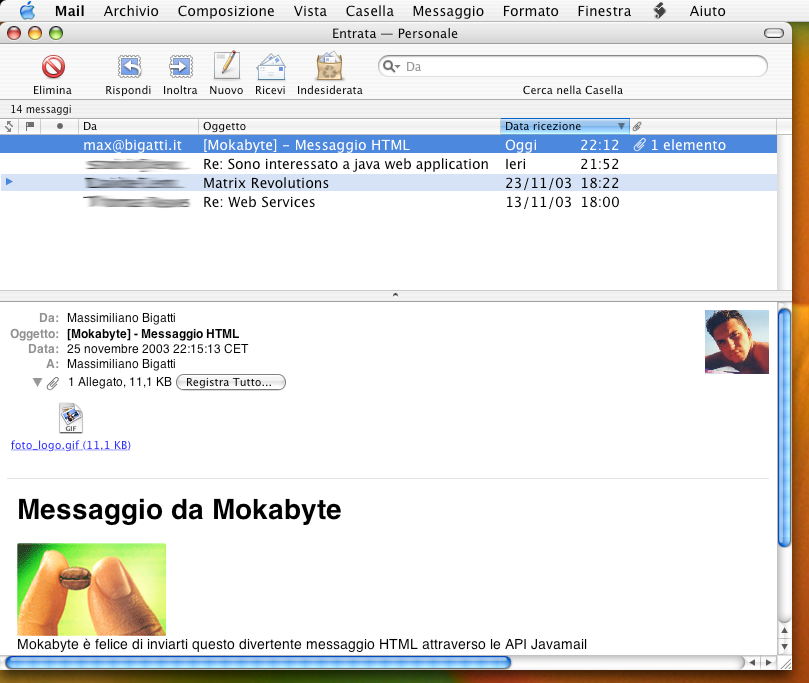Click the date '25 novembre 2003 22:15:13 CET'

pos(157,349)
